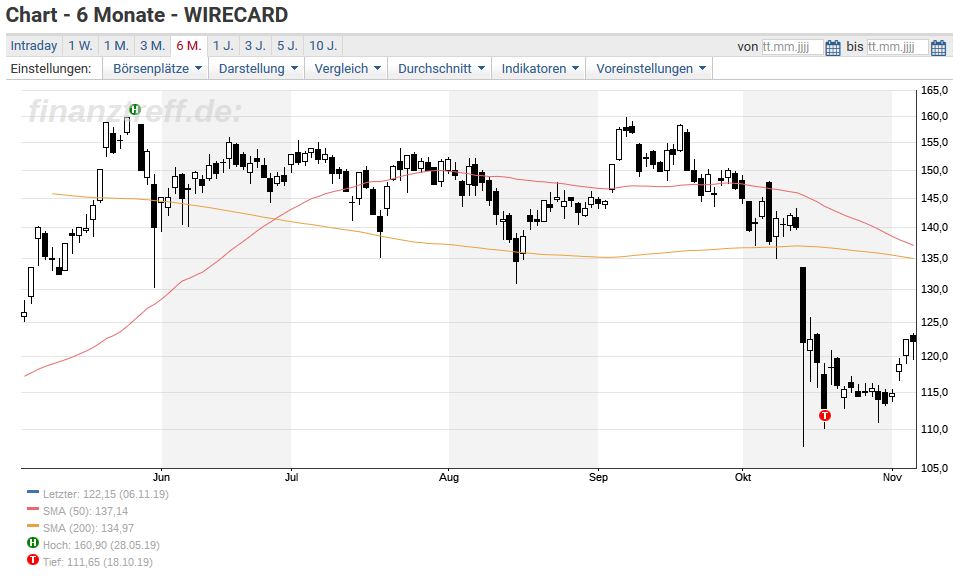Screen dimensions: 953x577
Task: Open the calendar picker for 'bis' date
Action: click(x=938, y=47)
